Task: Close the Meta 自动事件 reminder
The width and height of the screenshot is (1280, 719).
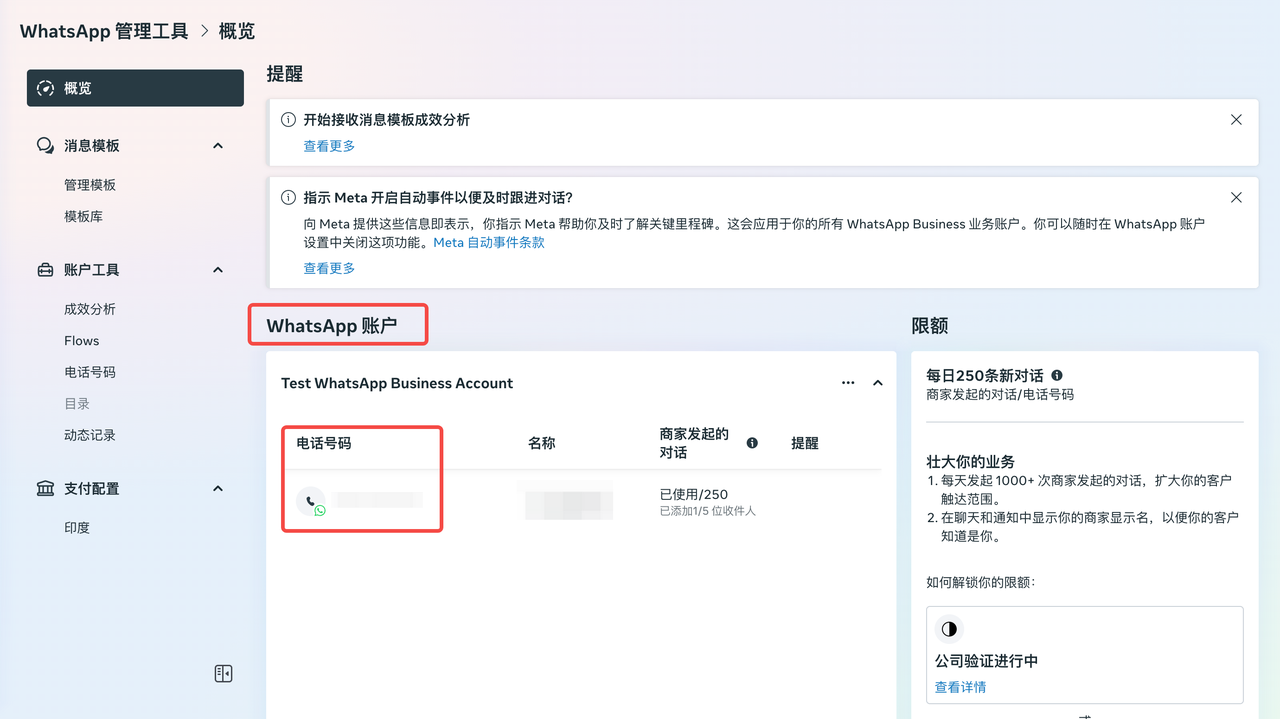Action: pyautogui.click(x=1236, y=198)
